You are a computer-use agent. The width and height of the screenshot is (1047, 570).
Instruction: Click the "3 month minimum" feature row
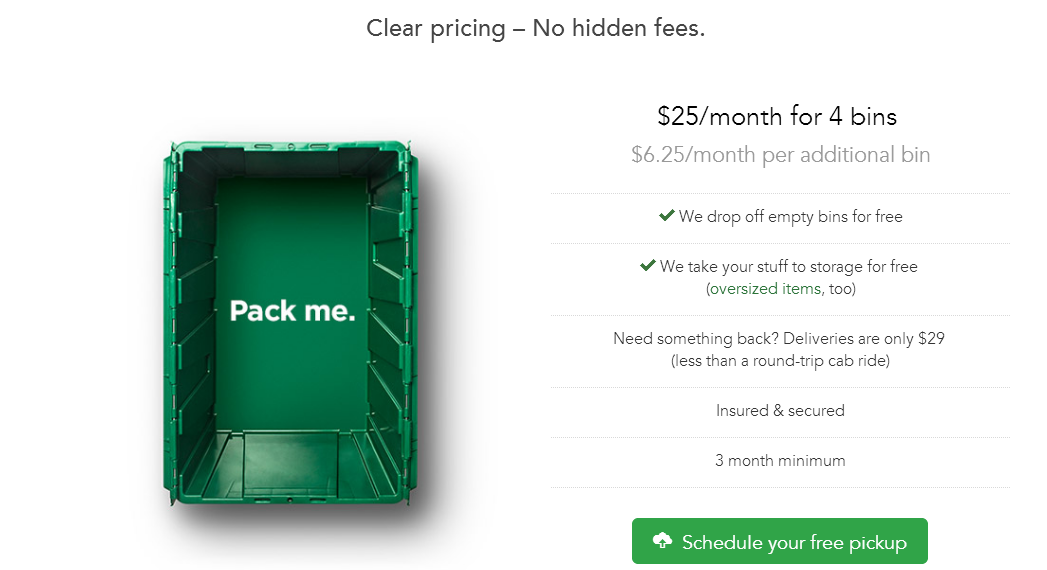[x=780, y=461]
